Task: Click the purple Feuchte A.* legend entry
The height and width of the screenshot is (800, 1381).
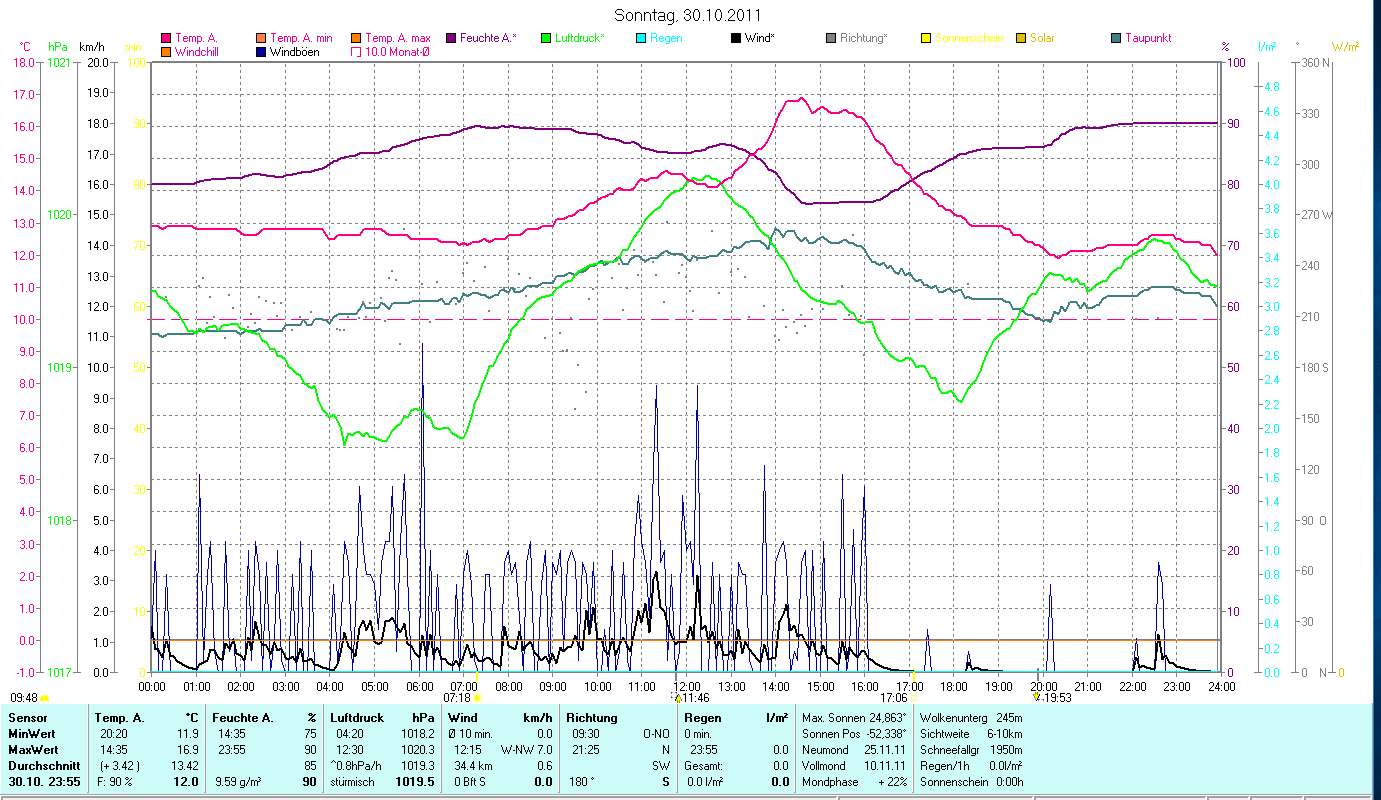Action: click(x=481, y=38)
